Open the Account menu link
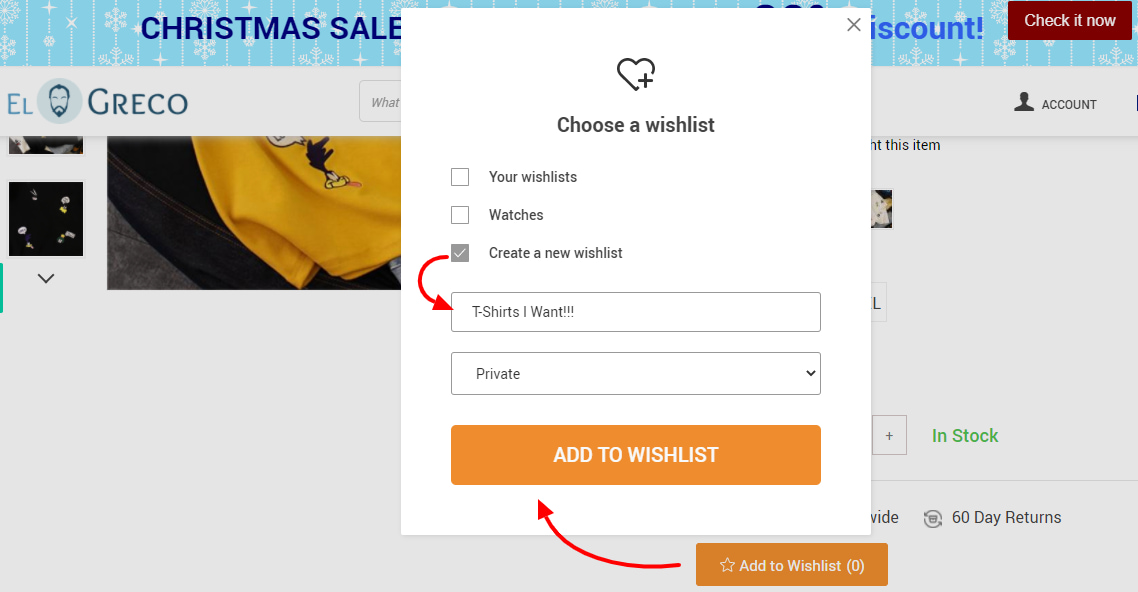This screenshot has height=592, width=1138. (1069, 104)
